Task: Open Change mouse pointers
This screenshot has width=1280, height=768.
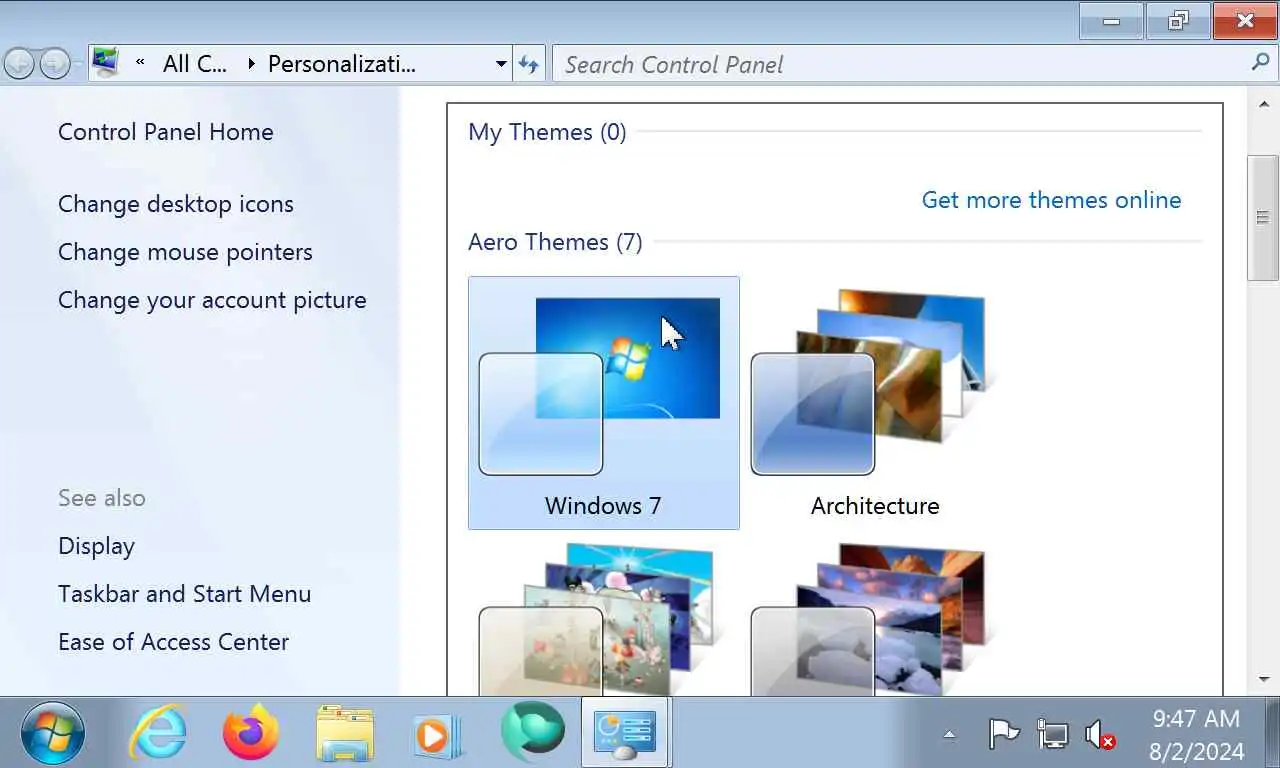Action: tap(185, 252)
